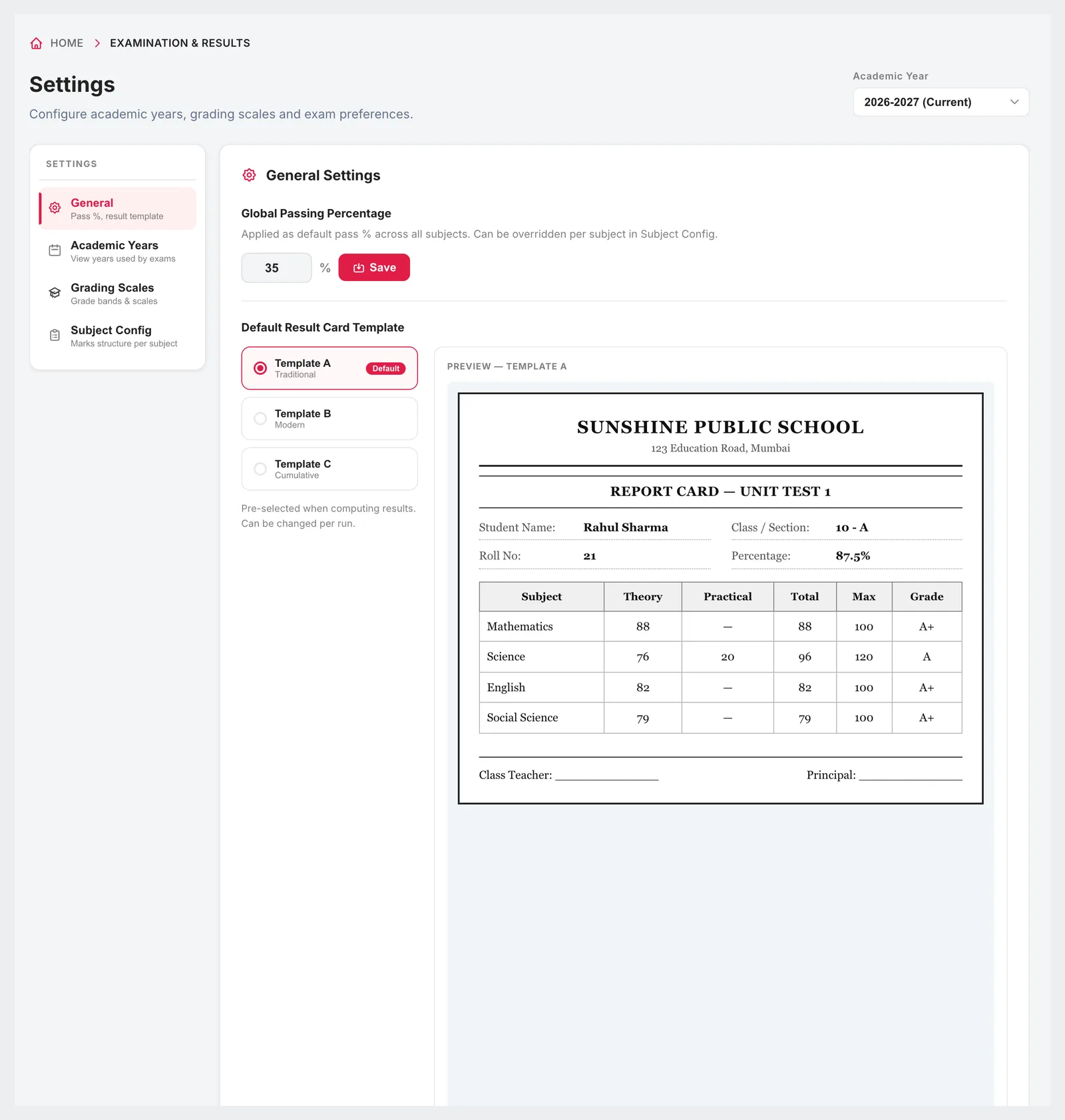The image size is (1065, 1120).
Task: Open Subject Config settings section
Action: (118, 336)
